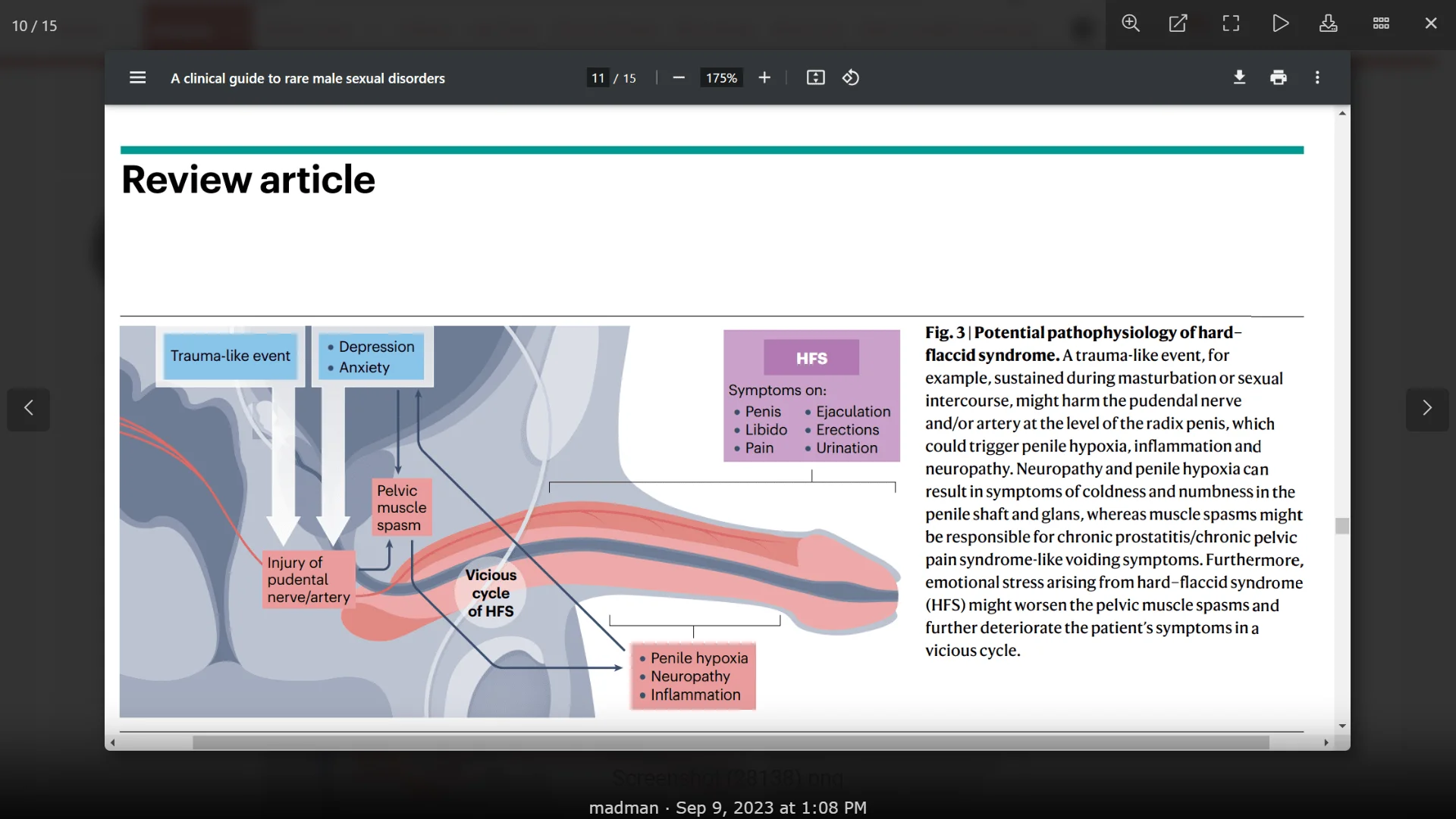Close the lightbox viewer

[x=1431, y=24]
